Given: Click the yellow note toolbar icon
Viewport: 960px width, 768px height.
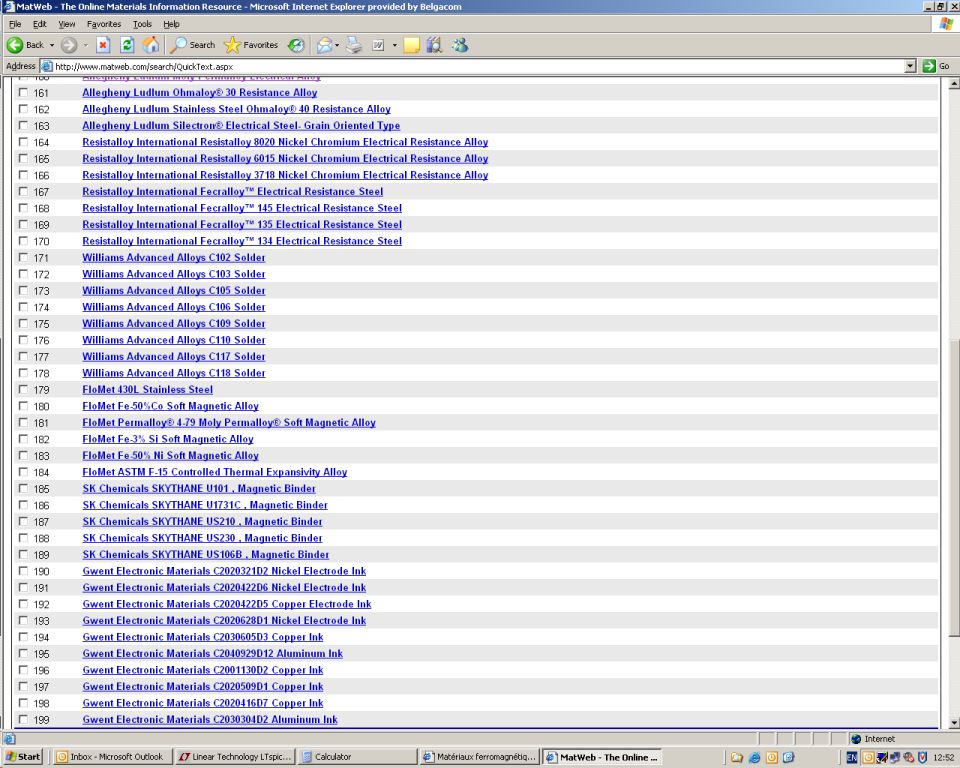Looking at the screenshot, I should (411, 45).
